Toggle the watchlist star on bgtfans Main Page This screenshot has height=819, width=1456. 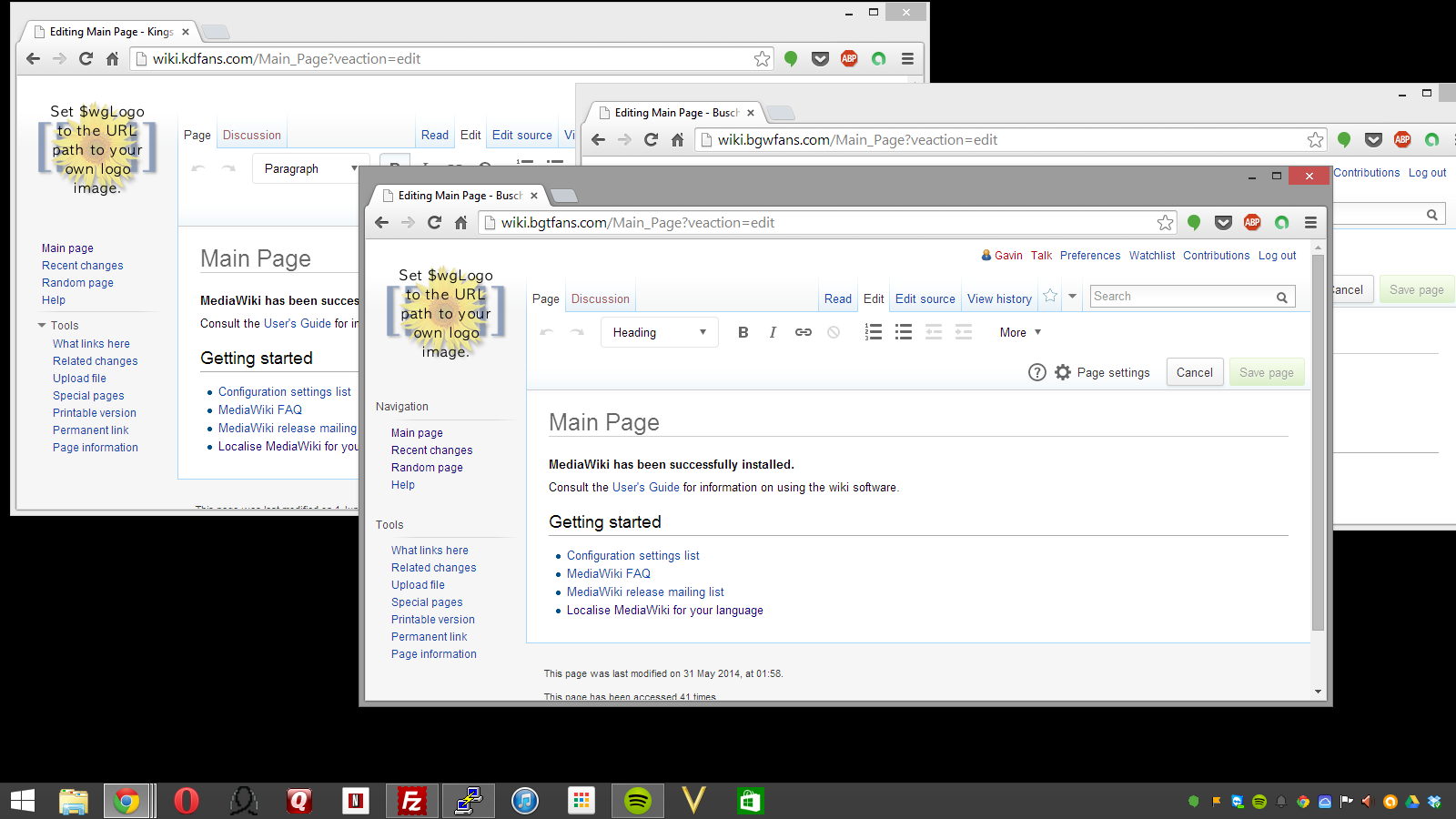pyautogui.click(x=1050, y=297)
